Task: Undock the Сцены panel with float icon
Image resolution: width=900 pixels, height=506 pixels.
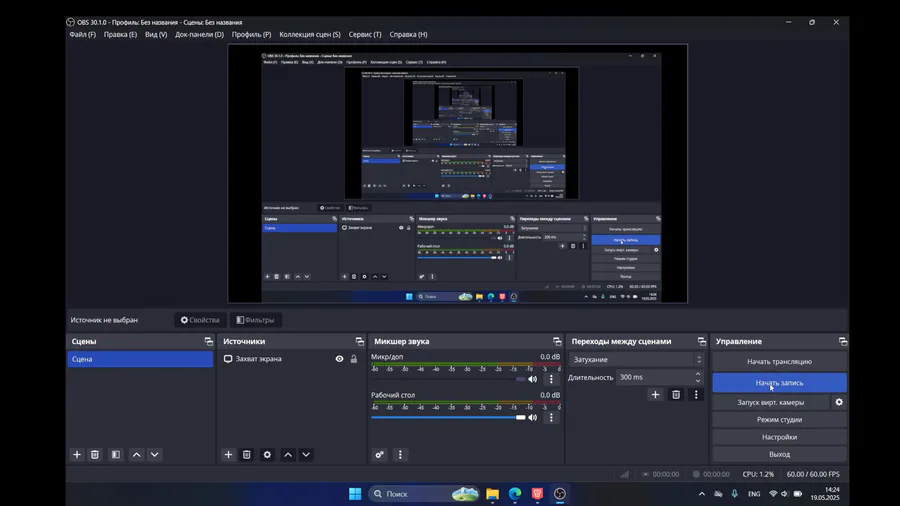Action: click(x=208, y=341)
